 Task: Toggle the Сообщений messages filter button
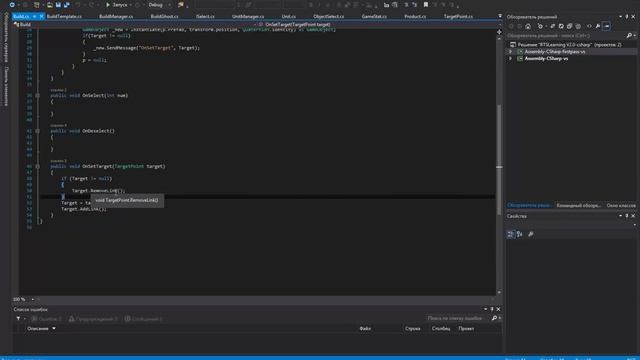point(144,318)
